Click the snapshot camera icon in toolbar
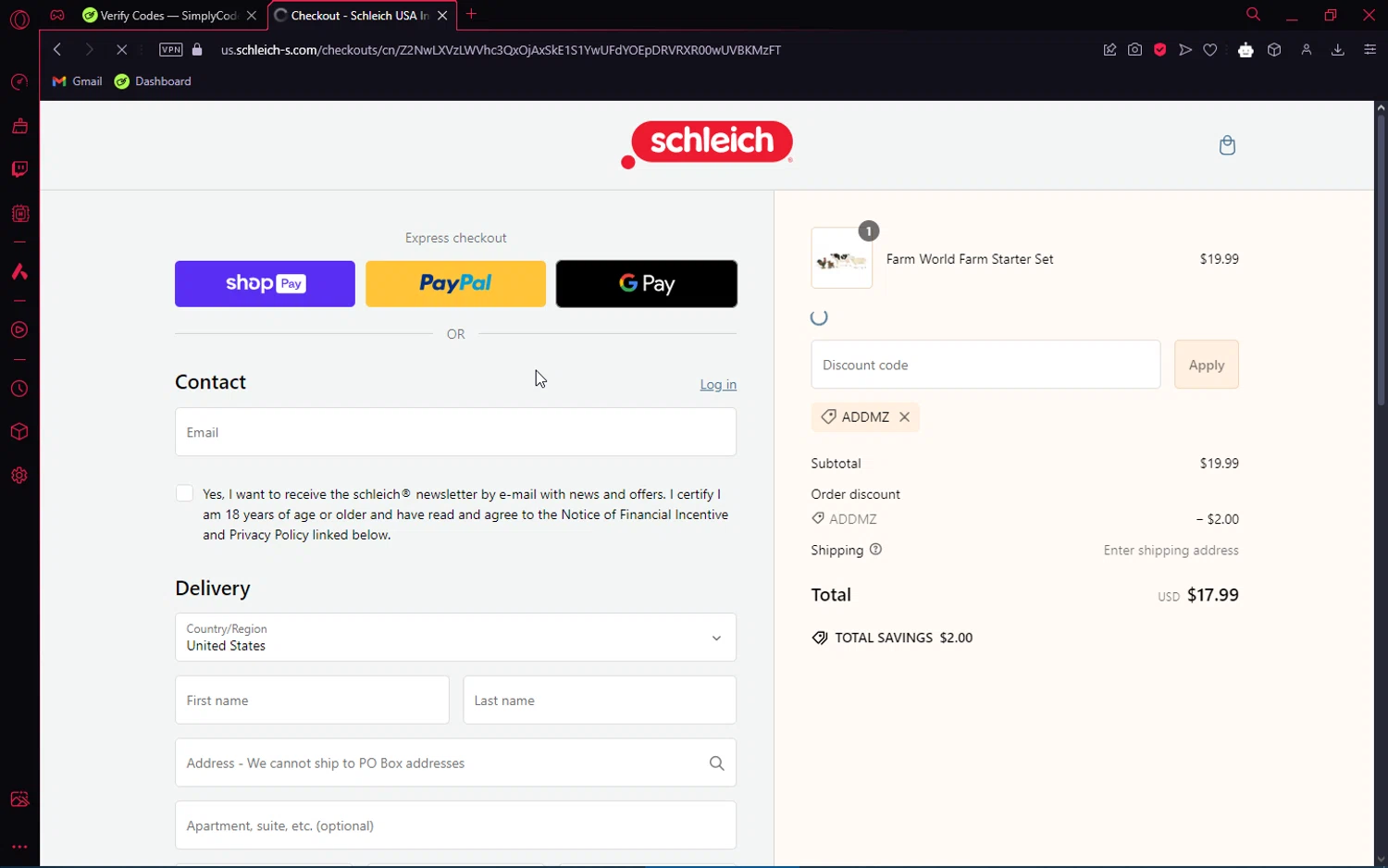1388x868 pixels. tap(1134, 50)
